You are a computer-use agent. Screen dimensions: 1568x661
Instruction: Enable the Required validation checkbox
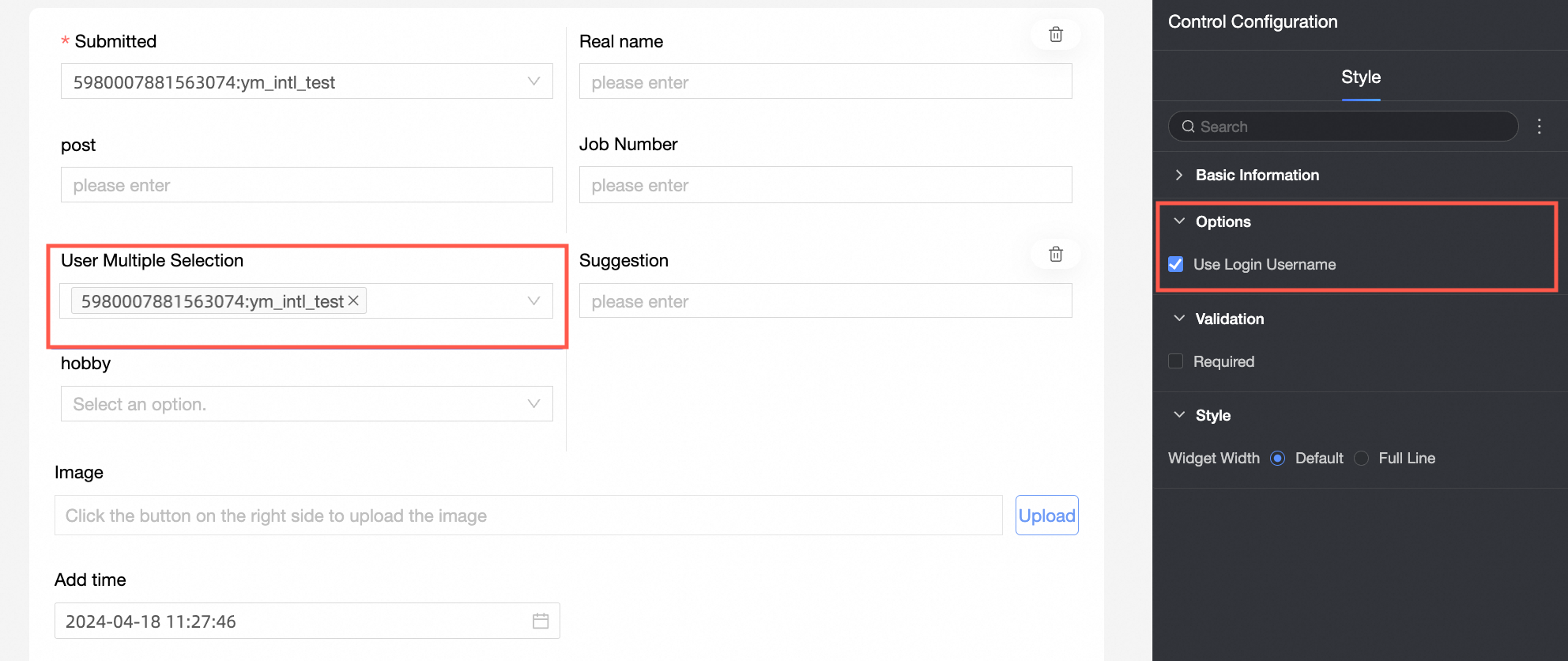click(x=1176, y=361)
